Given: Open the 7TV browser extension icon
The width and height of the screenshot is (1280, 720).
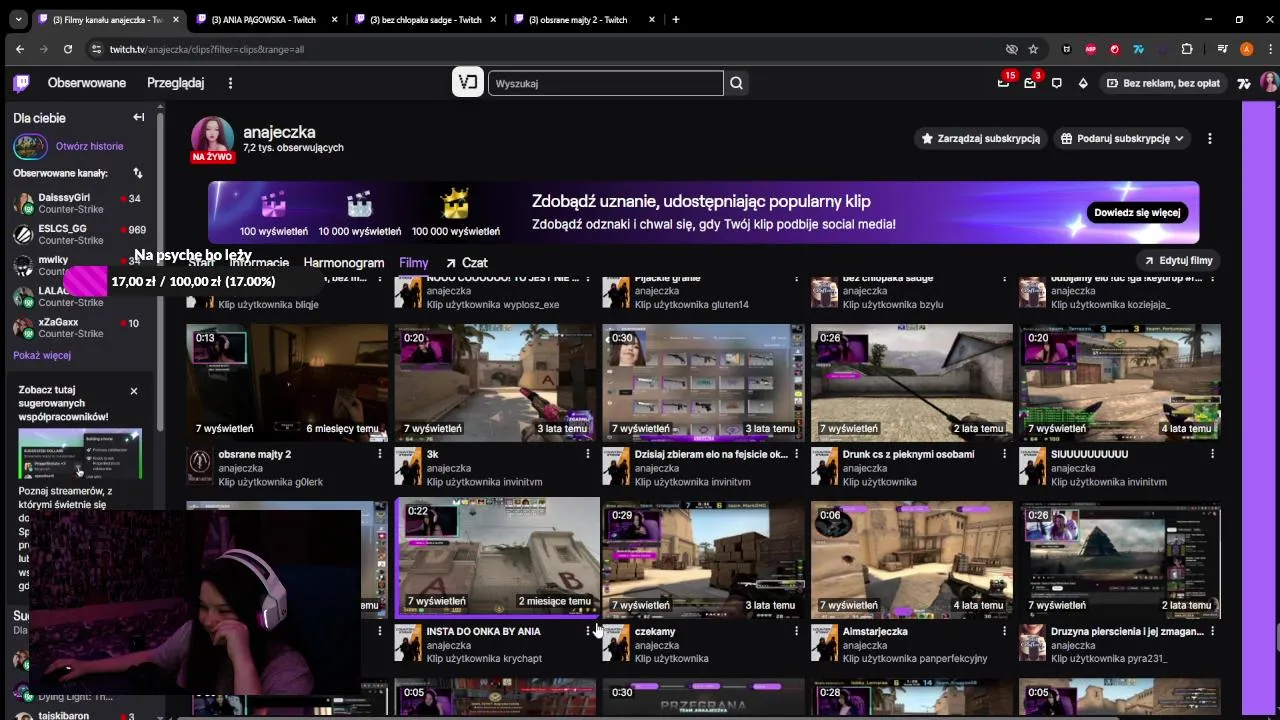Looking at the screenshot, I should pos(1139,49).
